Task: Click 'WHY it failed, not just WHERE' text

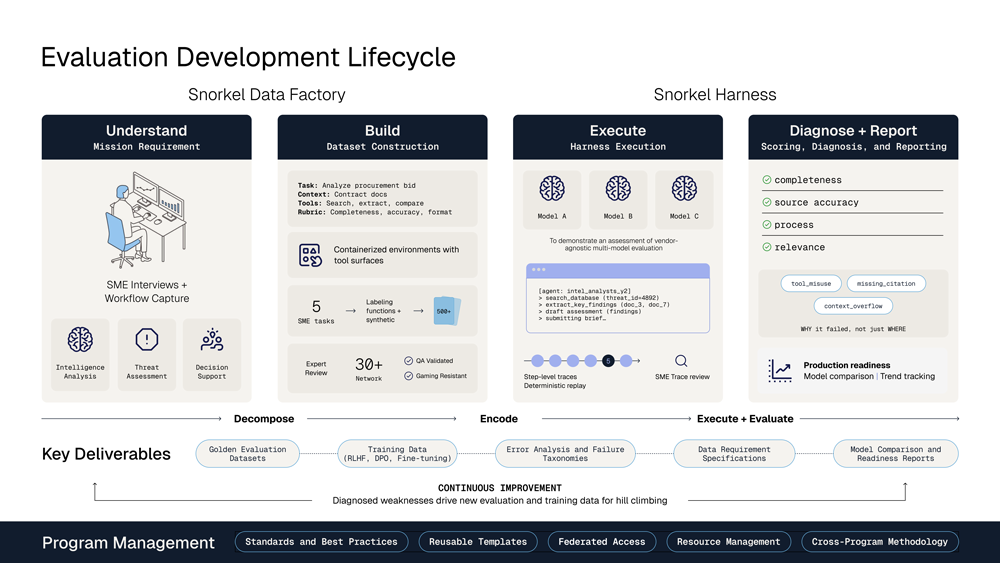Action: [853, 329]
